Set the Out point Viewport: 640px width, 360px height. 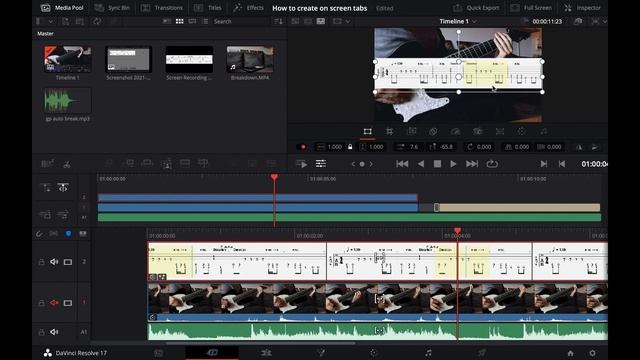click(x=562, y=164)
